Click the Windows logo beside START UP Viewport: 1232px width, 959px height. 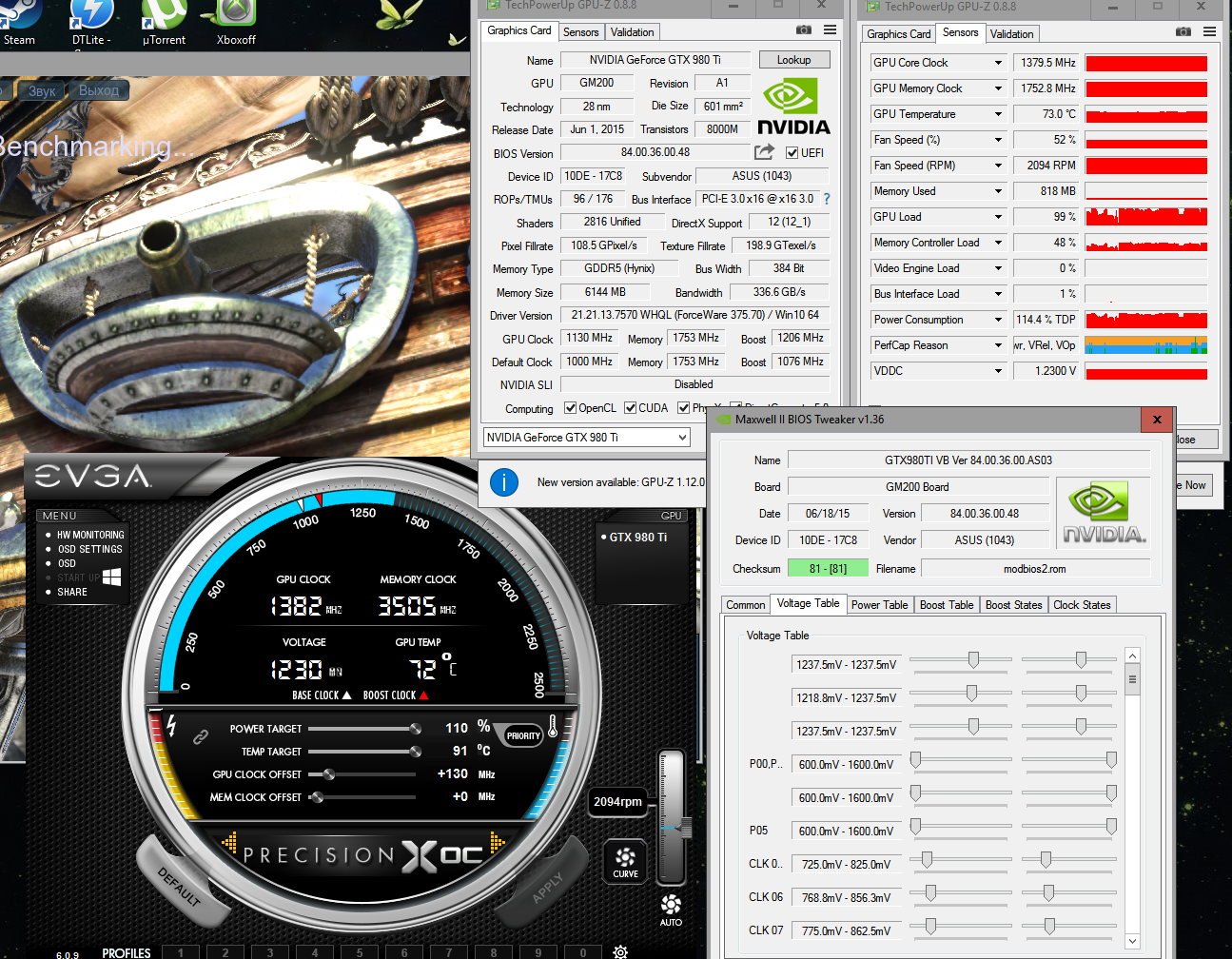tap(111, 577)
